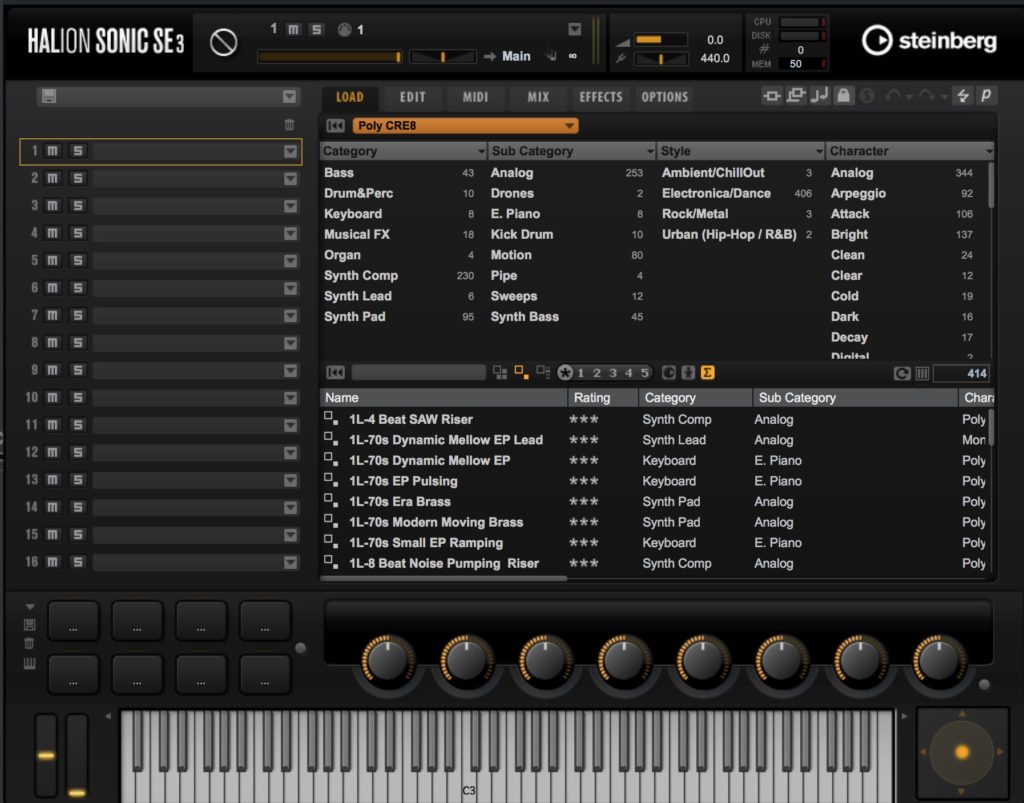This screenshot has width=1024, height=803.
Task: Open slot 3 load program dropdown arrow
Action: click(x=290, y=206)
